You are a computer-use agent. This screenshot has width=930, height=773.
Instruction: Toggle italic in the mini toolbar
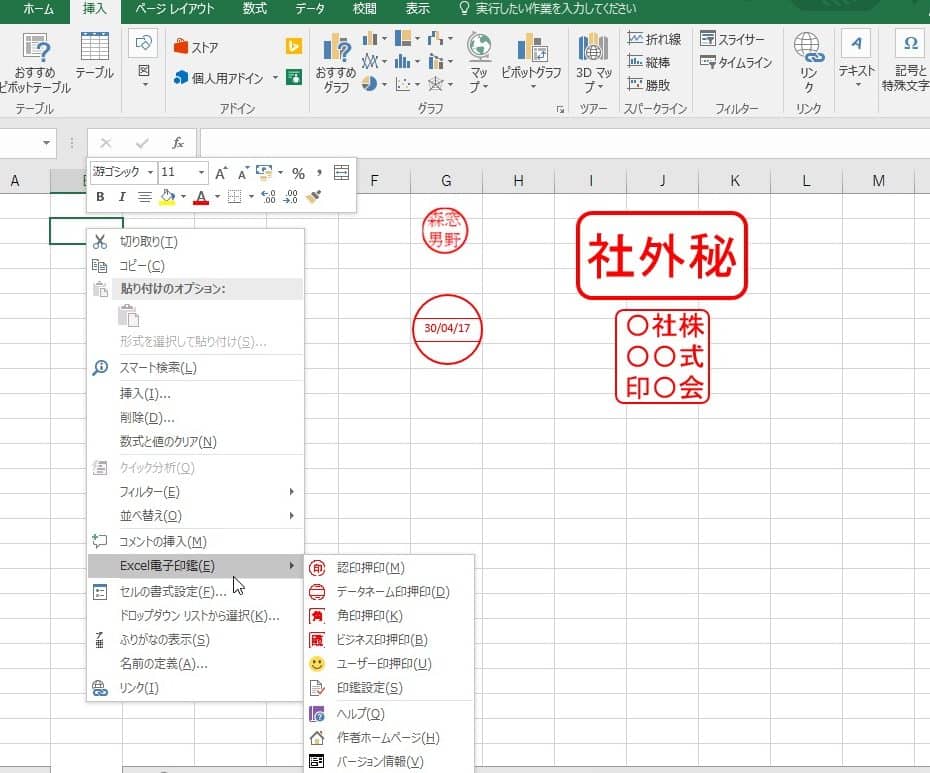pyautogui.click(x=122, y=197)
